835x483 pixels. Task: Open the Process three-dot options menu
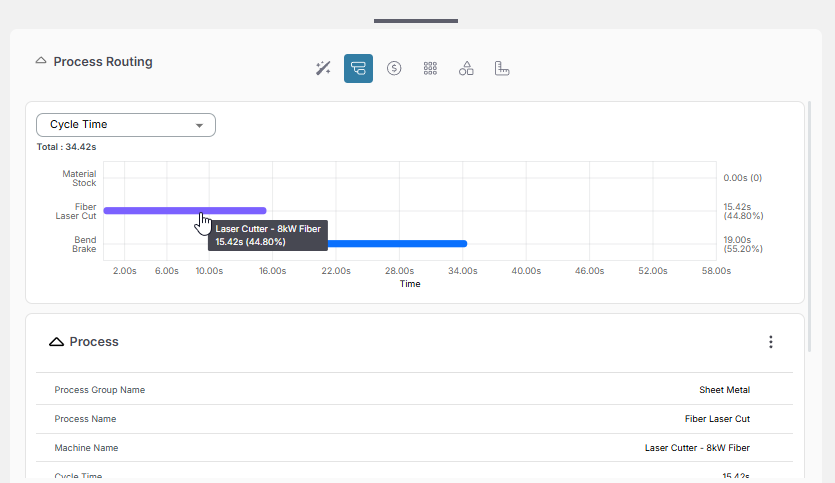pyautogui.click(x=770, y=342)
